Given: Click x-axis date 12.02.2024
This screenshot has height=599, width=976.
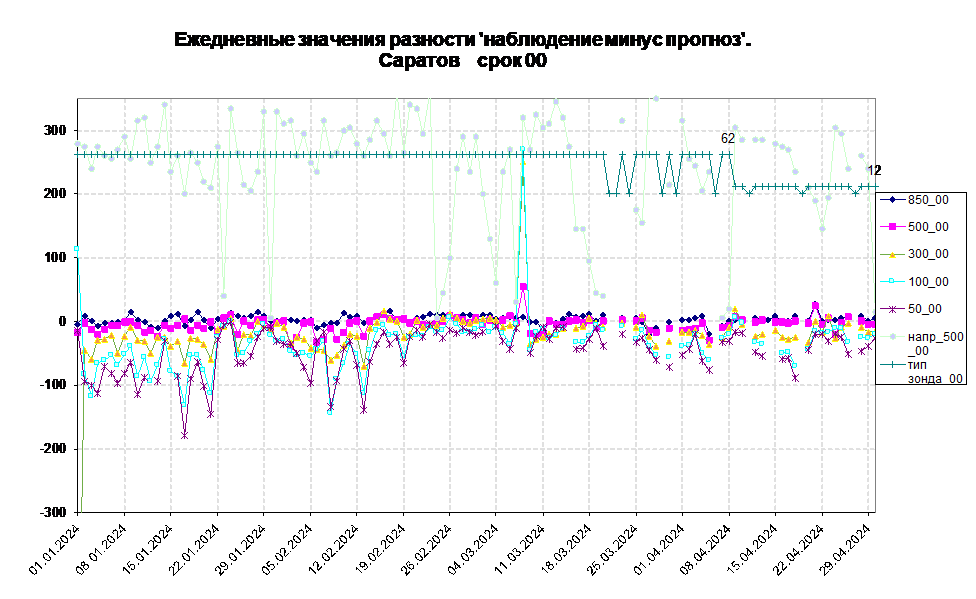Looking at the screenshot, I should click(x=334, y=549).
